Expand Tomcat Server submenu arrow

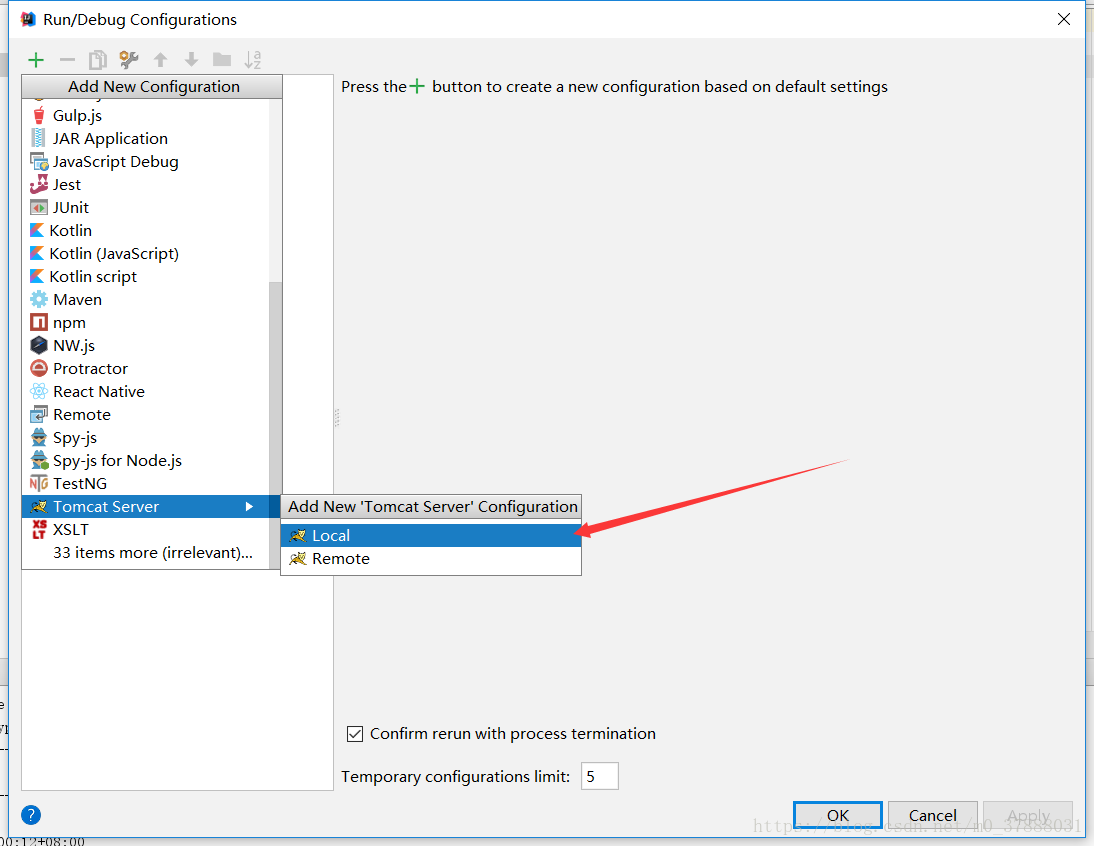[x=249, y=507]
